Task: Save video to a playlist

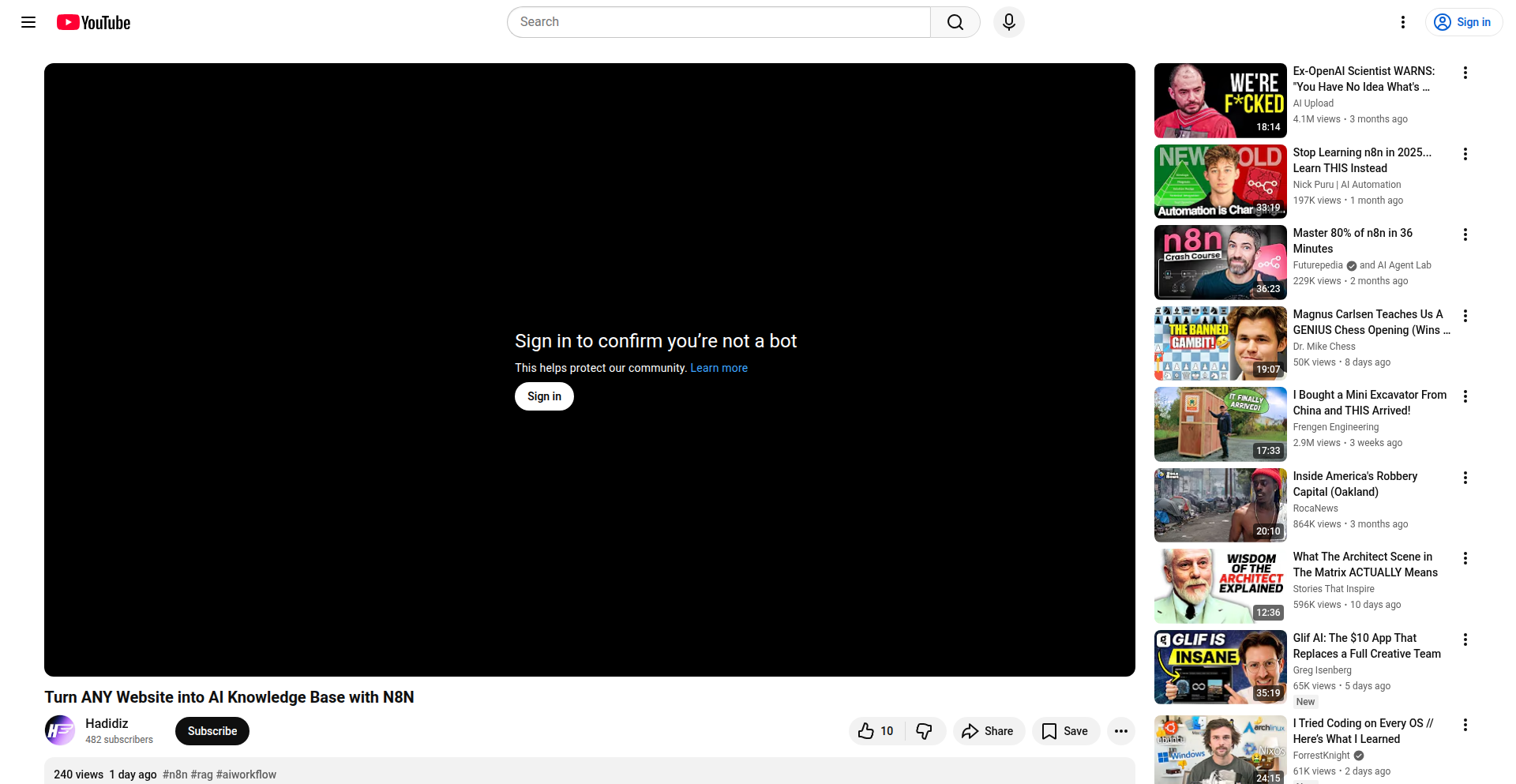Action: click(x=1065, y=731)
